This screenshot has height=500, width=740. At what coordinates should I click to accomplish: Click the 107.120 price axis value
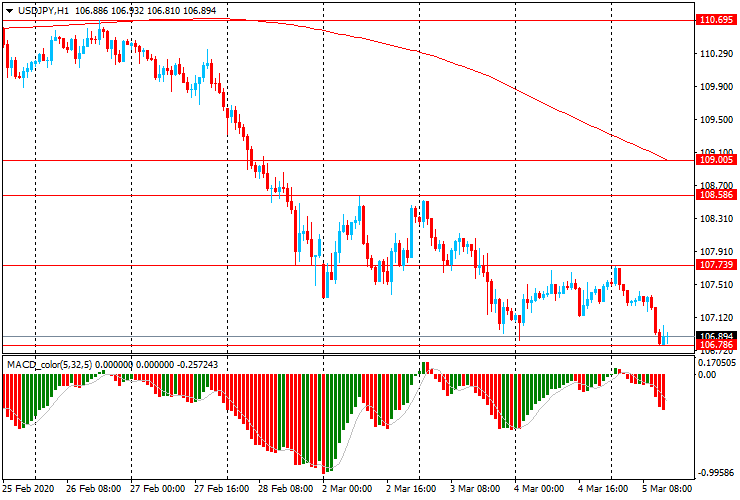pyautogui.click(x=716, y=318)
